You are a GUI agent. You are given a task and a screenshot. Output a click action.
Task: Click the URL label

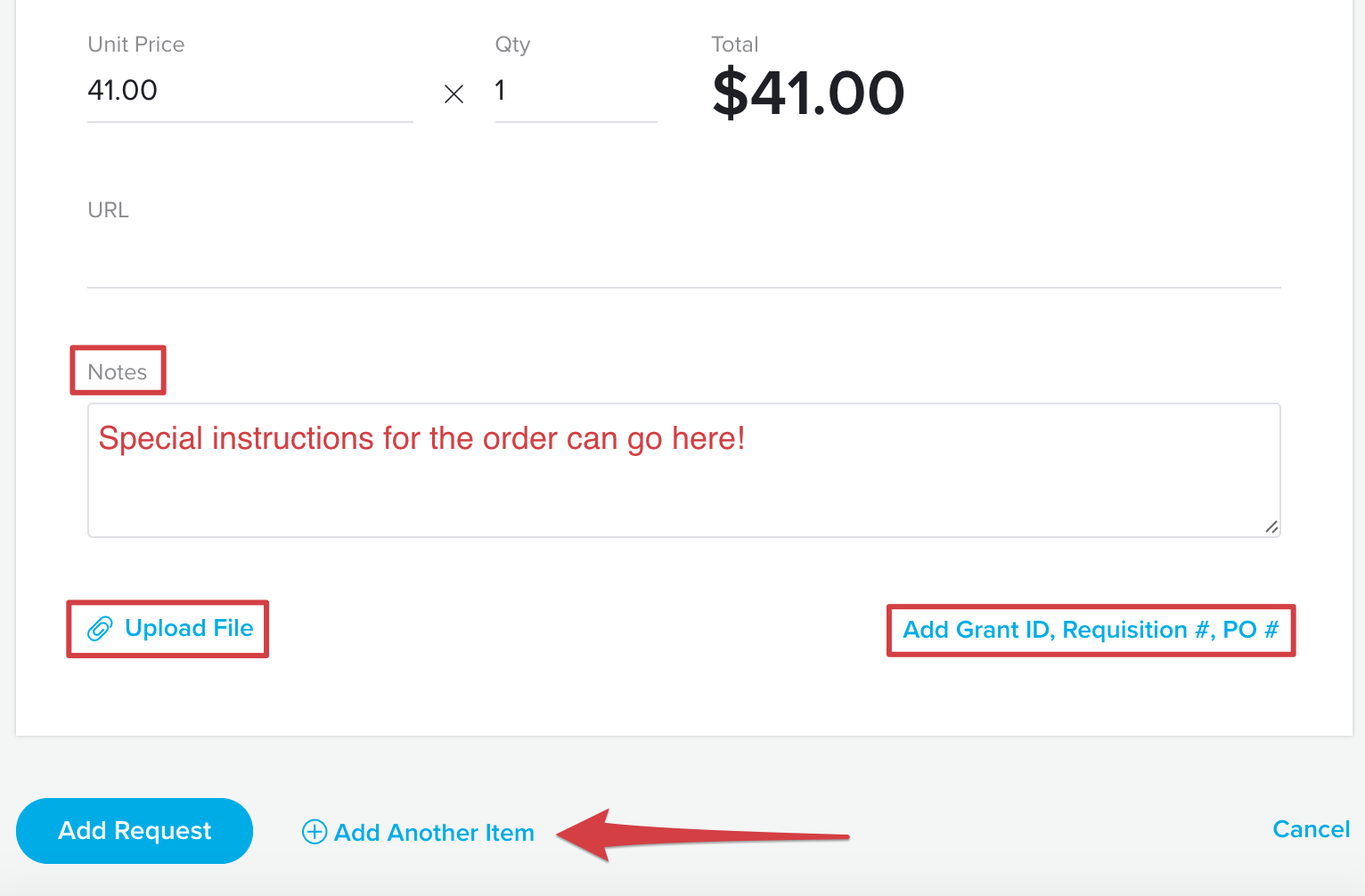click(108, 210)
